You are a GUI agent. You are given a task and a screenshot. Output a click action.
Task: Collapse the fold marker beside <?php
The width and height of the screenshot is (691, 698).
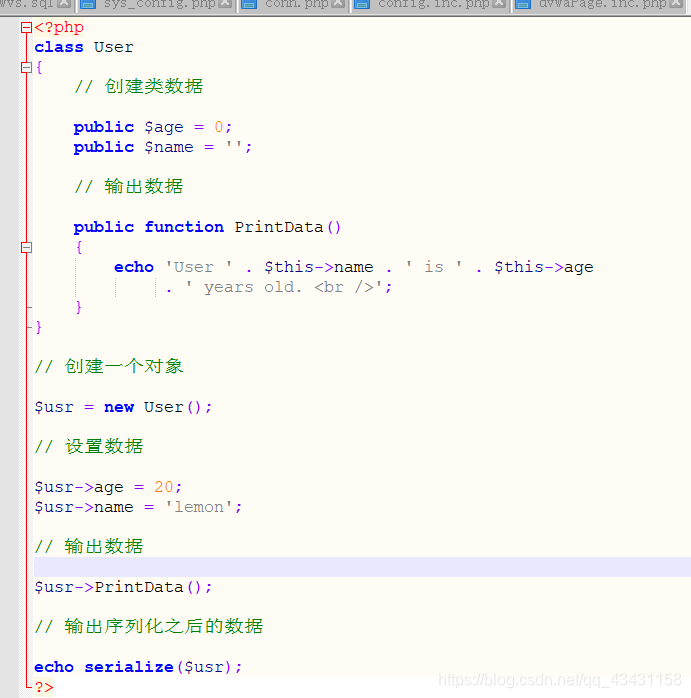pos(26,28)
